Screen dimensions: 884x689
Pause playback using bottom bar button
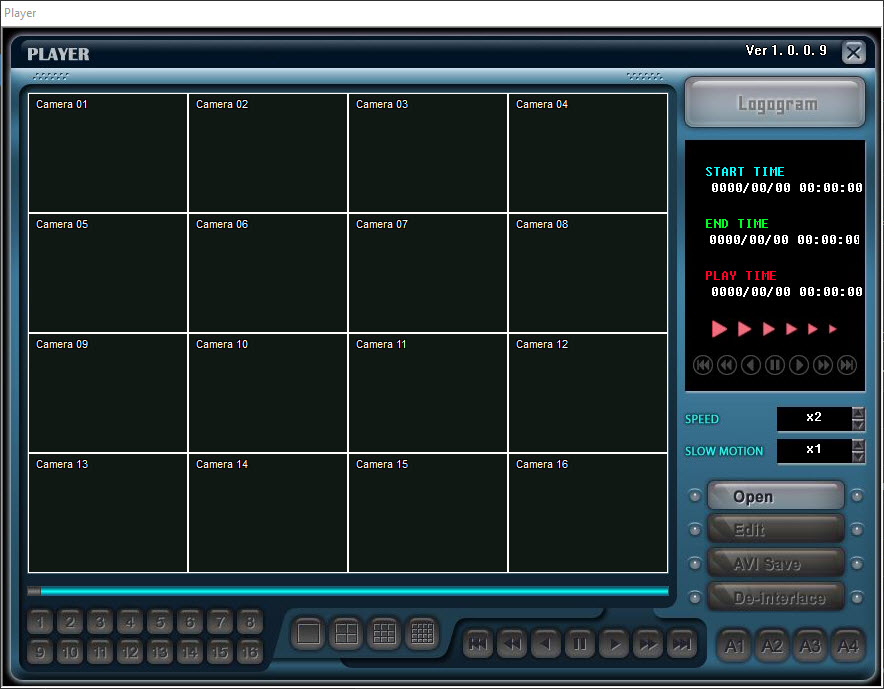point(580,645)
